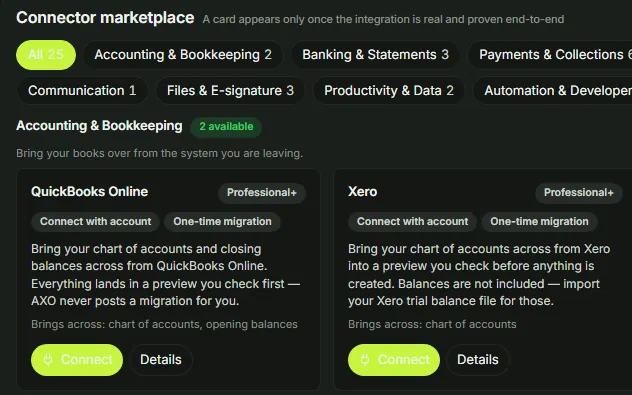Image resolution: width=632 pixels, height=395 pixels.
Task: Click QuickBooks 'Connect with account' tag
Action: 96,222
